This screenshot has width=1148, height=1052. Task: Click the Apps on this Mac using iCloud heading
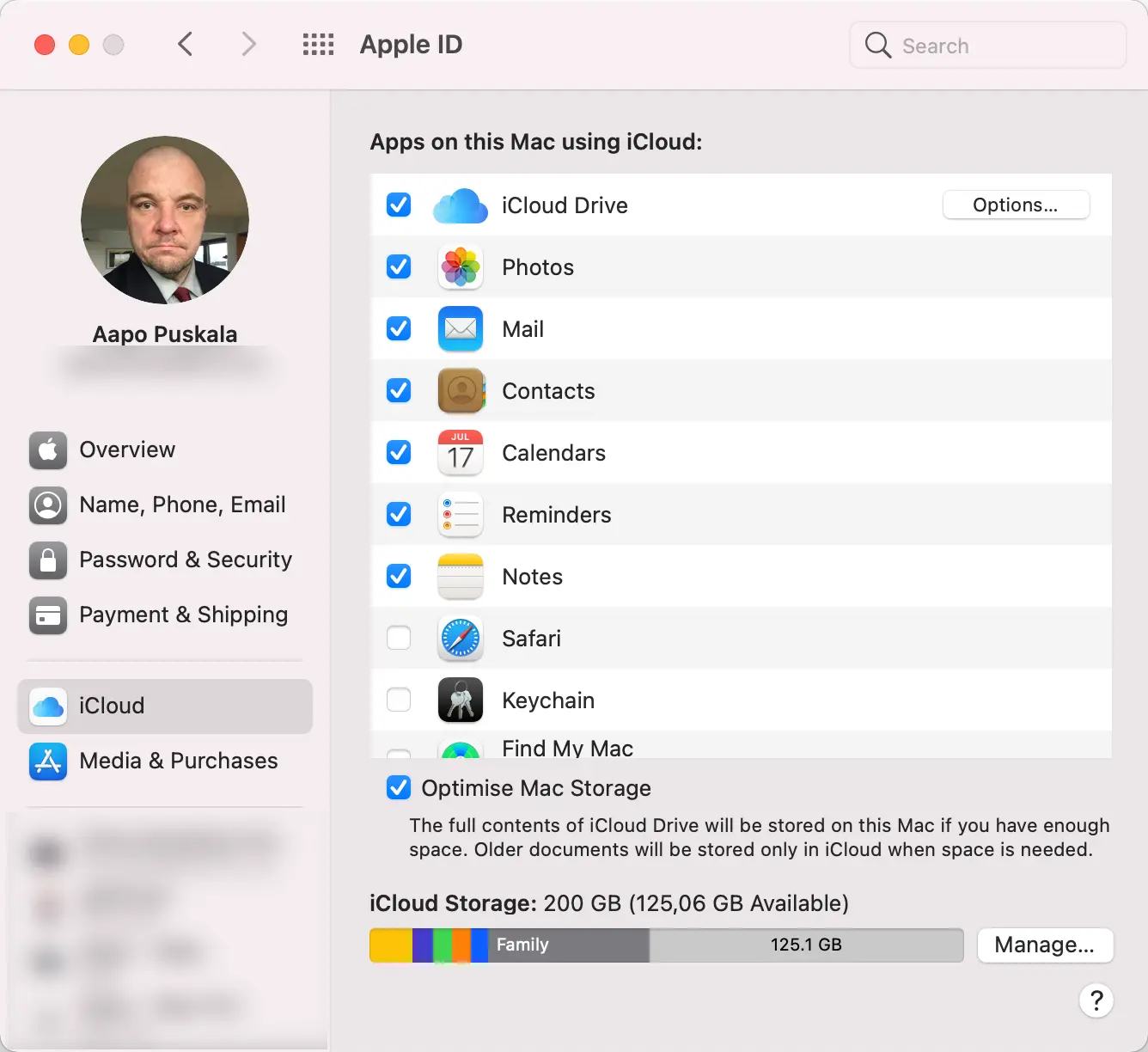point(536,142)
